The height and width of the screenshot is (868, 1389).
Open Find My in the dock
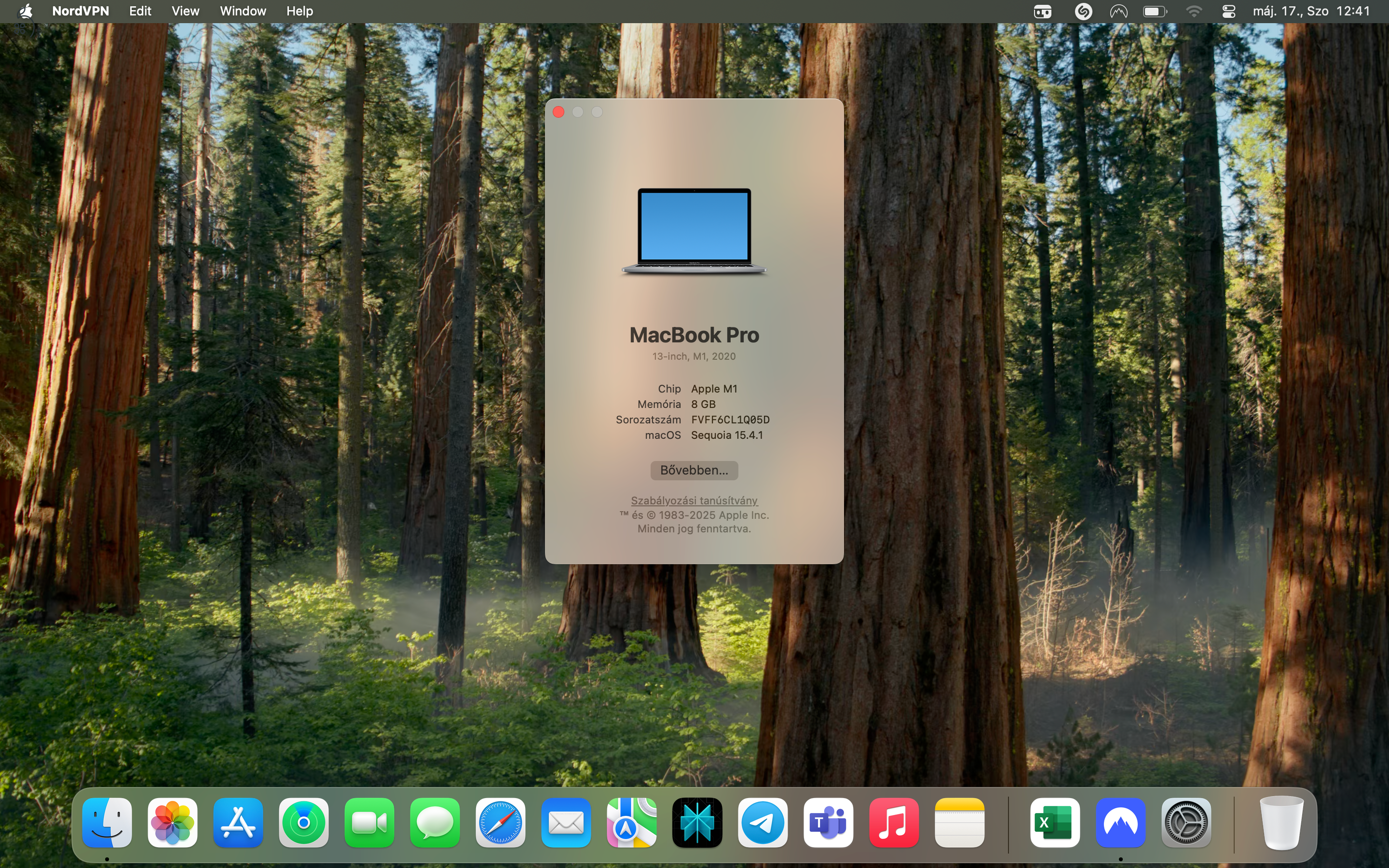pyautogui.click(x=304, y=822)
